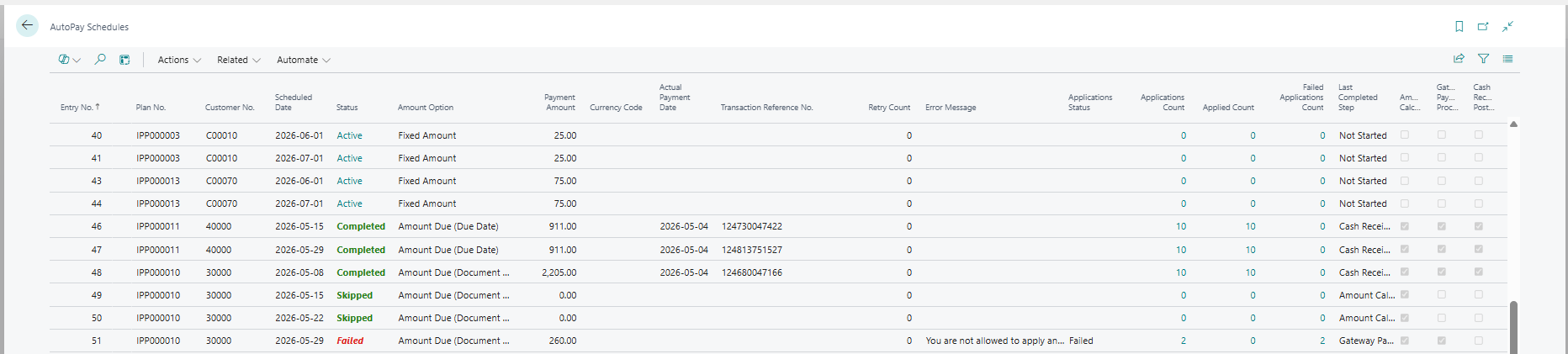Viewport: 1568px width, 354px height.
Task: Click Skipped status of entry 49
Action: (x=354, y=295)
